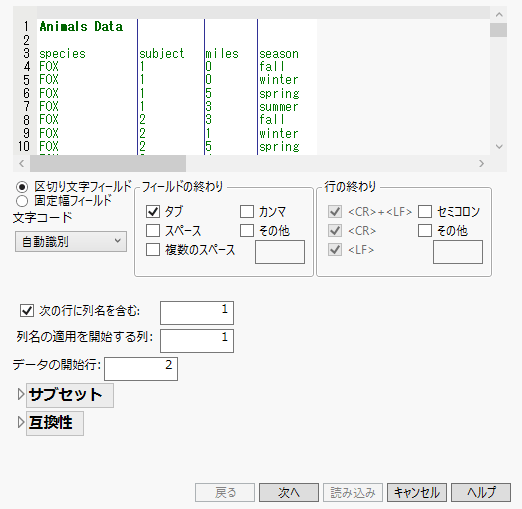Click the column names row number field
The width and height of the screenshot is (522, 509).
pyautogui.click(x=197, y=313)
